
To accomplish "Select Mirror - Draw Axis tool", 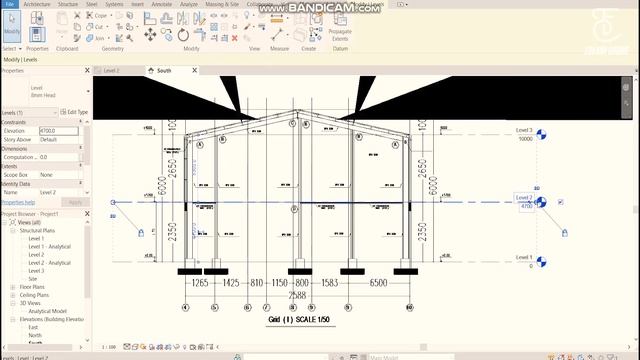I will tap(199, 18).
